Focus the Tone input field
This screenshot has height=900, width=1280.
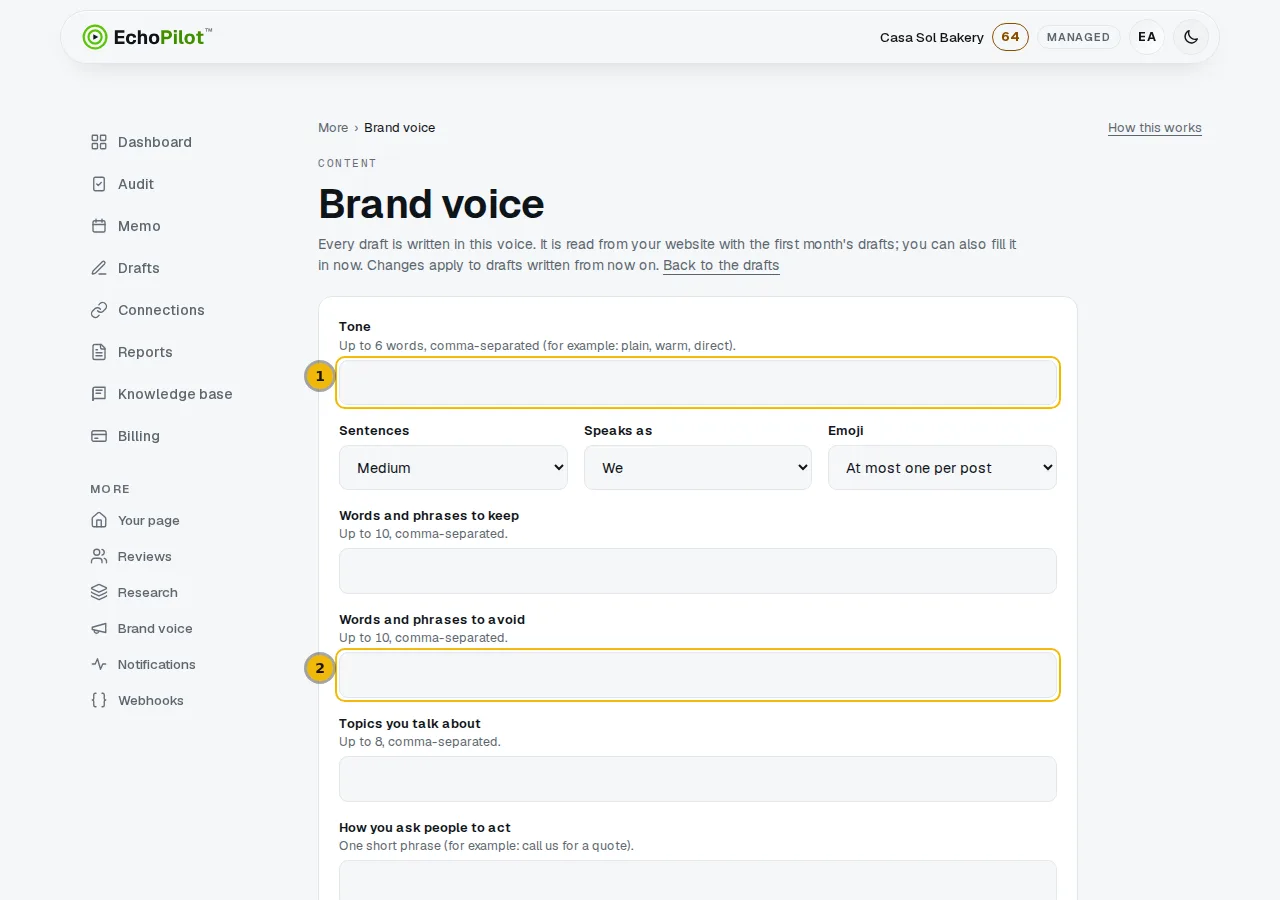[x=698, y=383]
